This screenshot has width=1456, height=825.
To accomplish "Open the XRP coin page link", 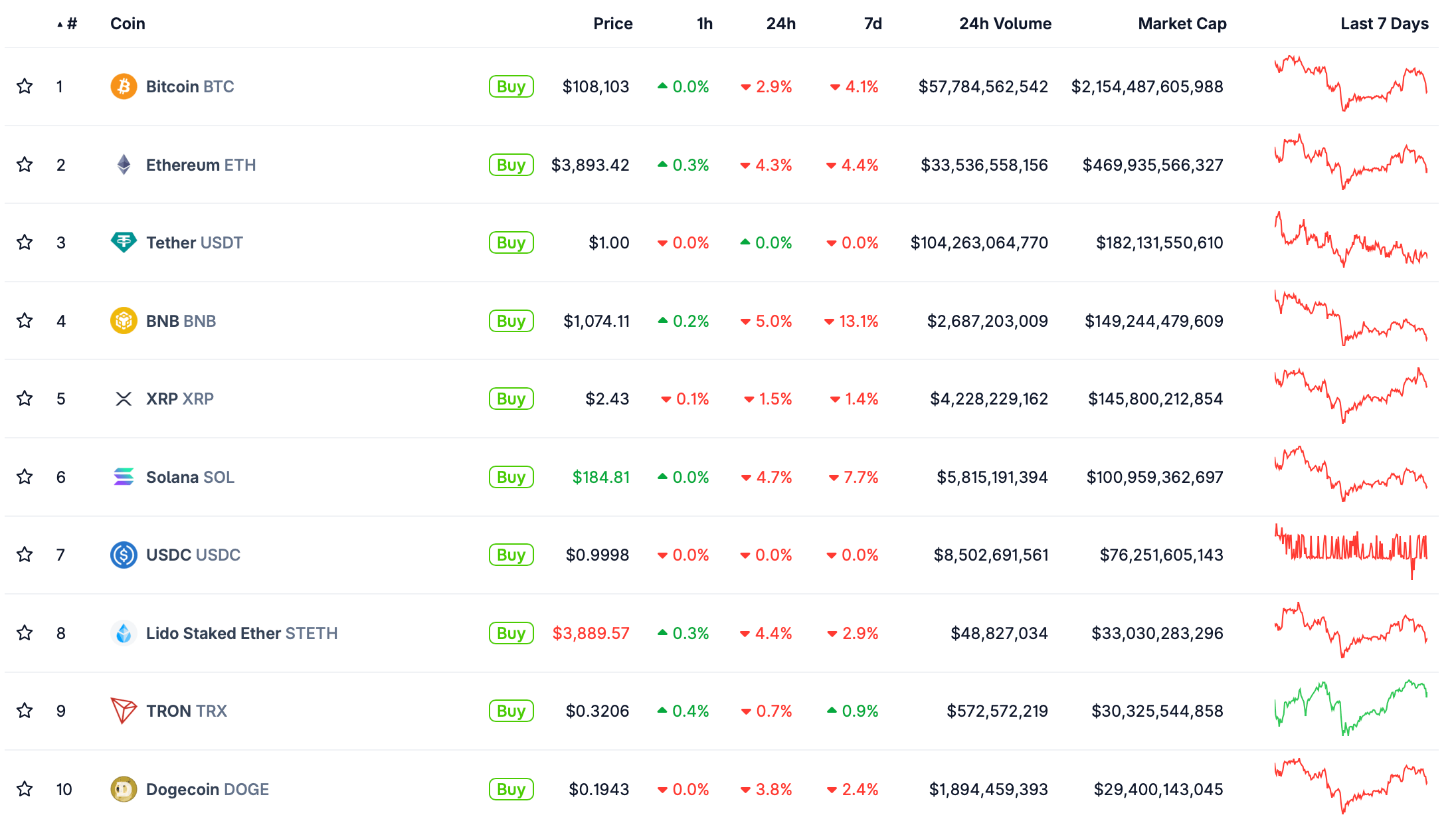I will (179, 399).
